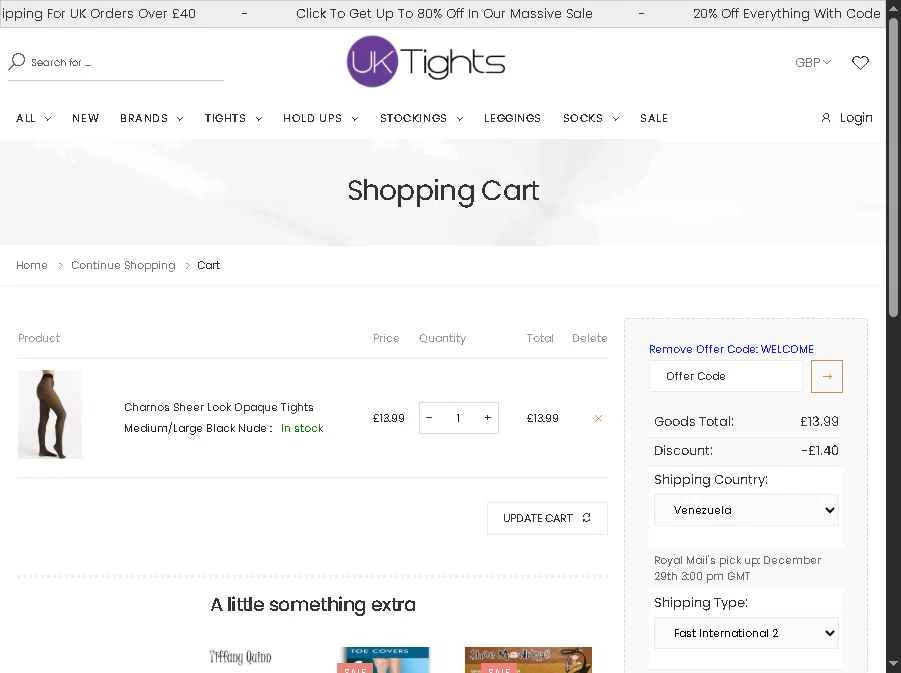901x673 pixels.
Task: Click Royal Mail's pick up notice
Action: [x=737, y=568]
